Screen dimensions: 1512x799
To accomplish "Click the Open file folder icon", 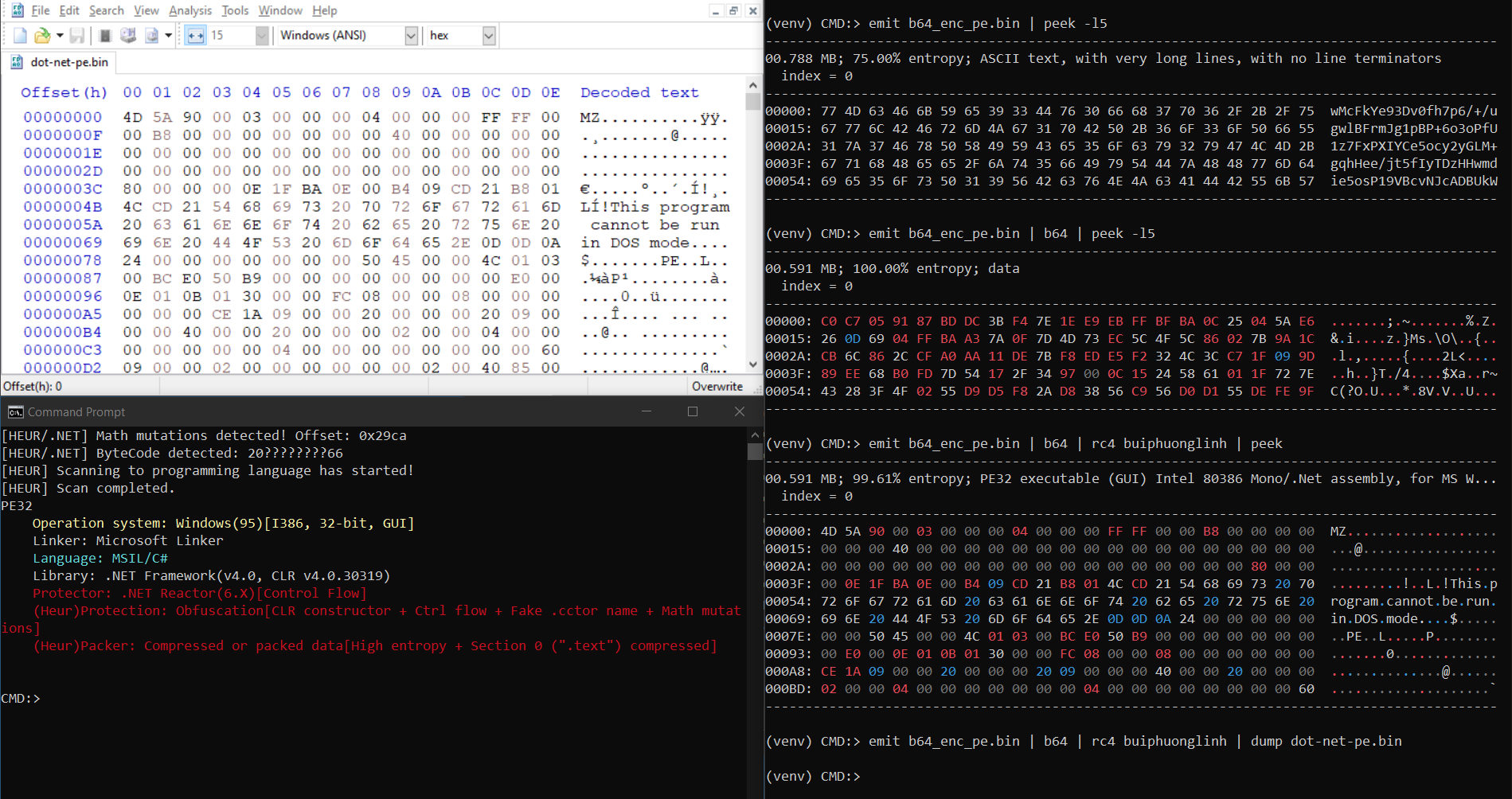I will (x=42, y=35).
